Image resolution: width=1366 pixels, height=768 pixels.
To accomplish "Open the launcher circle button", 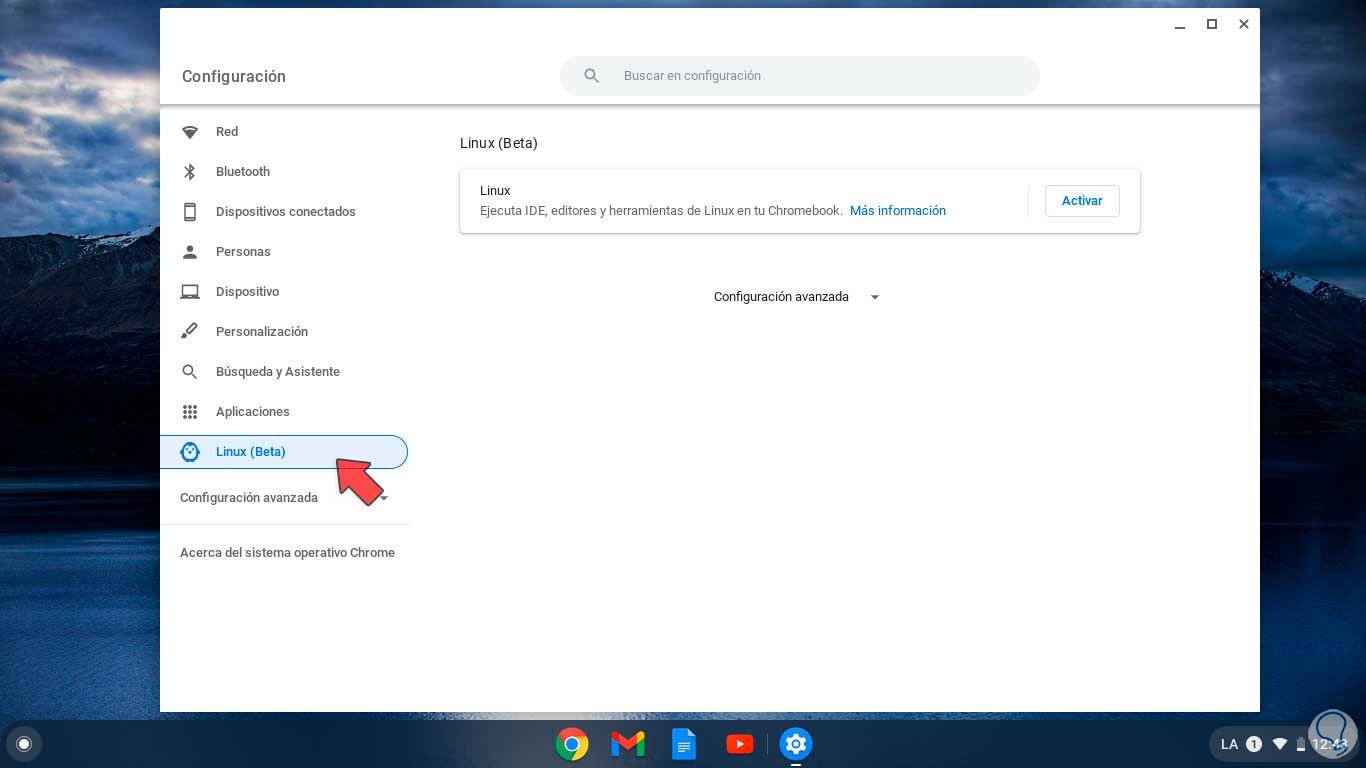I will pos(24,744).
